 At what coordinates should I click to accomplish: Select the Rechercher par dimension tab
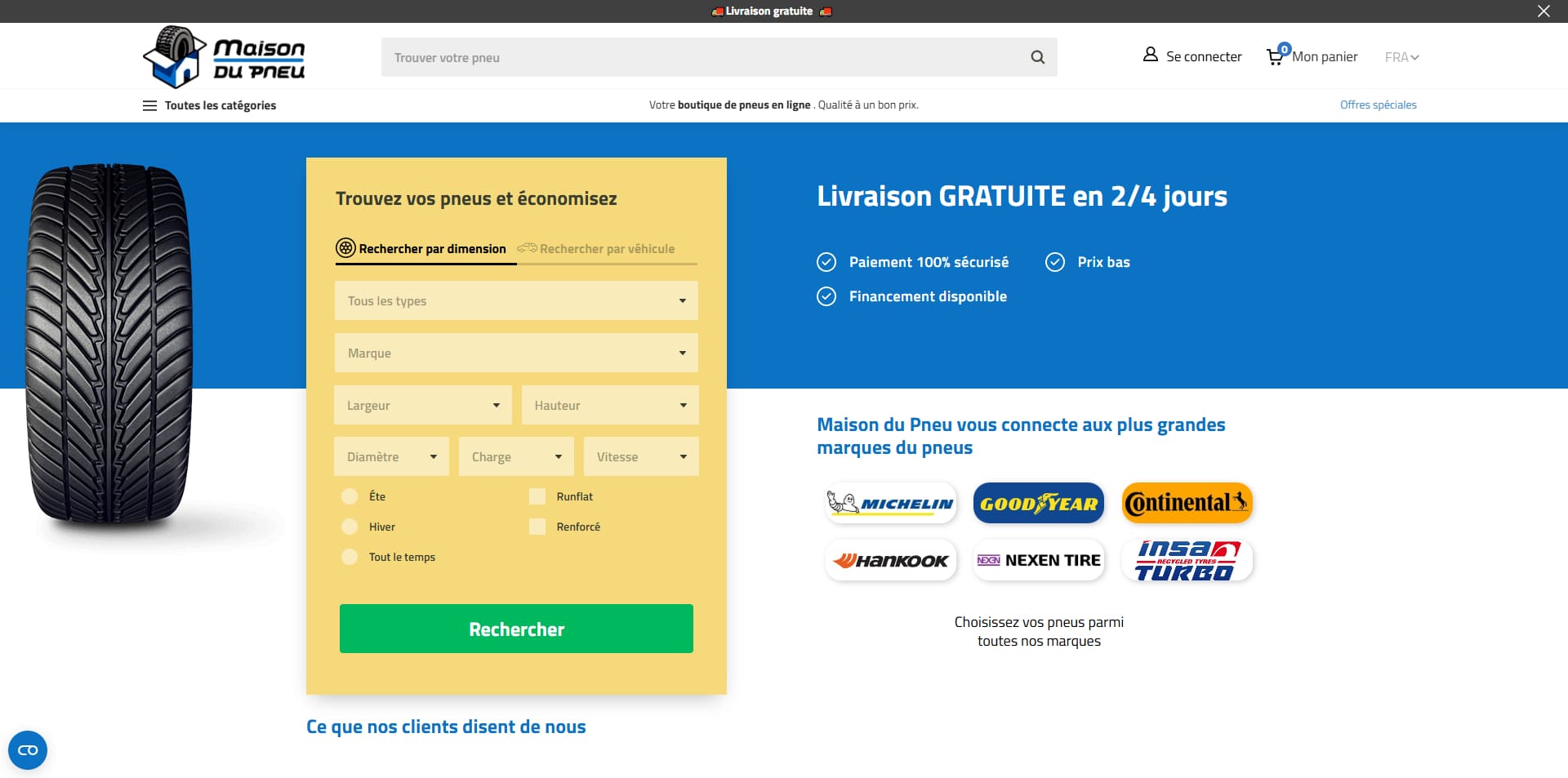click(421, 248)
